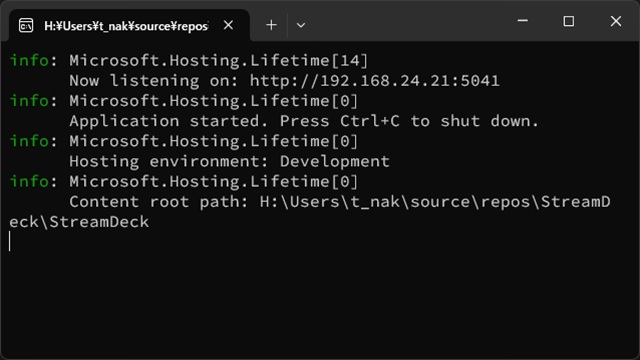Close the terminal window
Screen dimensions: 640x360
(x=616, y=21)
